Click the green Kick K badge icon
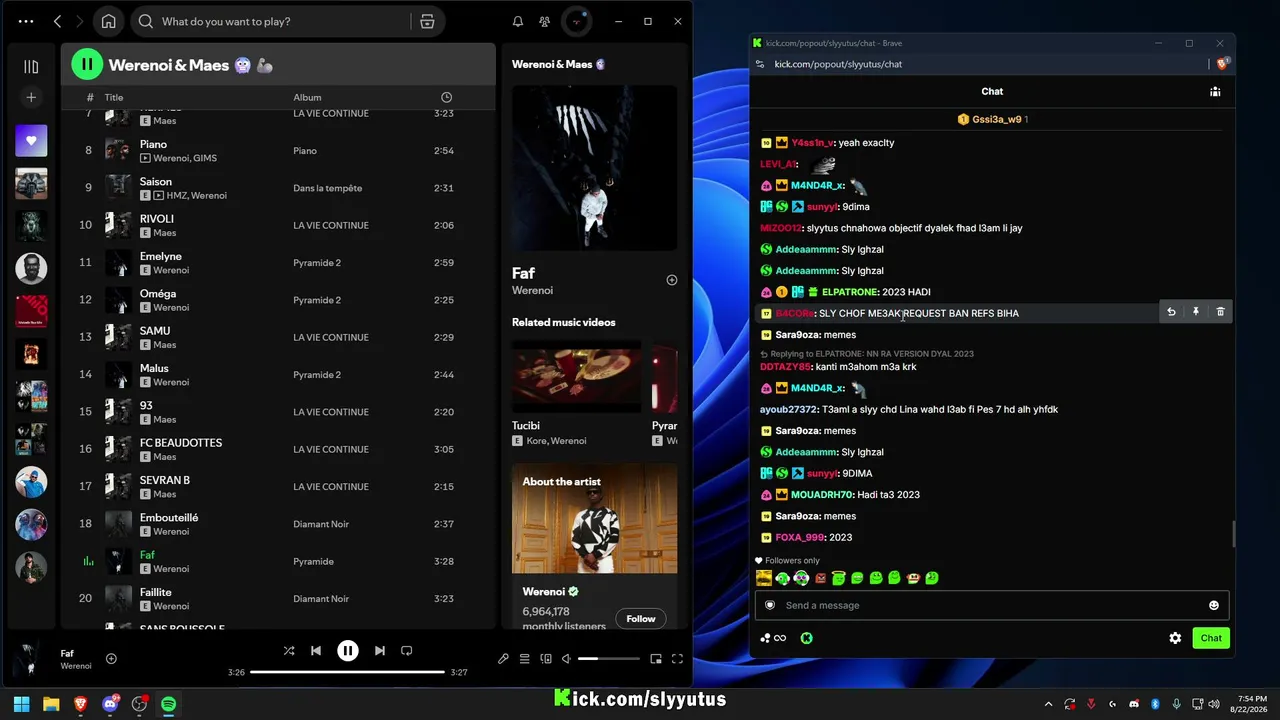The image size is (1280, 720). click(x=807, y=638)
